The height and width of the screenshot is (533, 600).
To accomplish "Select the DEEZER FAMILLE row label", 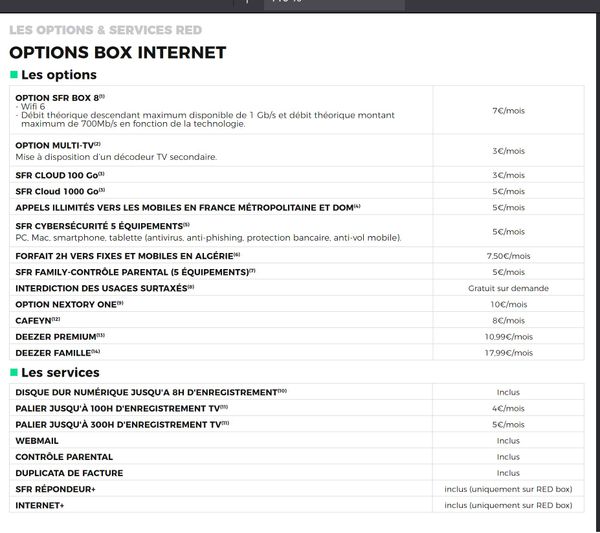I will [x=57, y=352].
